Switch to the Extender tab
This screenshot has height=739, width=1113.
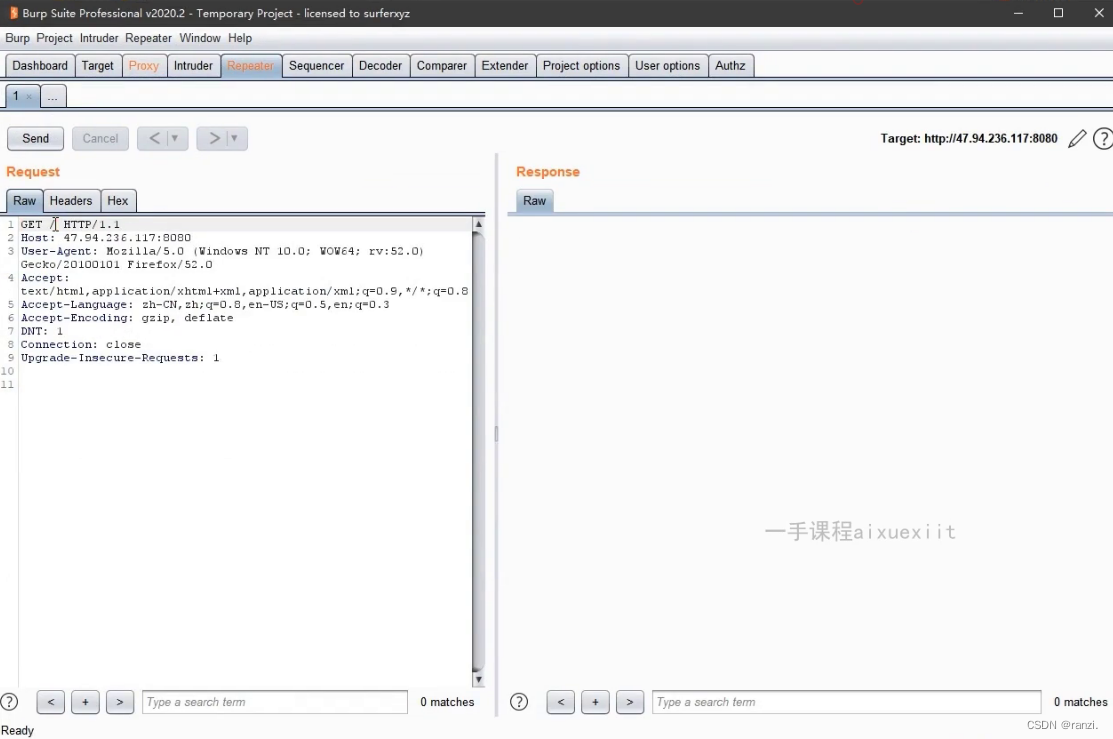click(x=505, y=66)
